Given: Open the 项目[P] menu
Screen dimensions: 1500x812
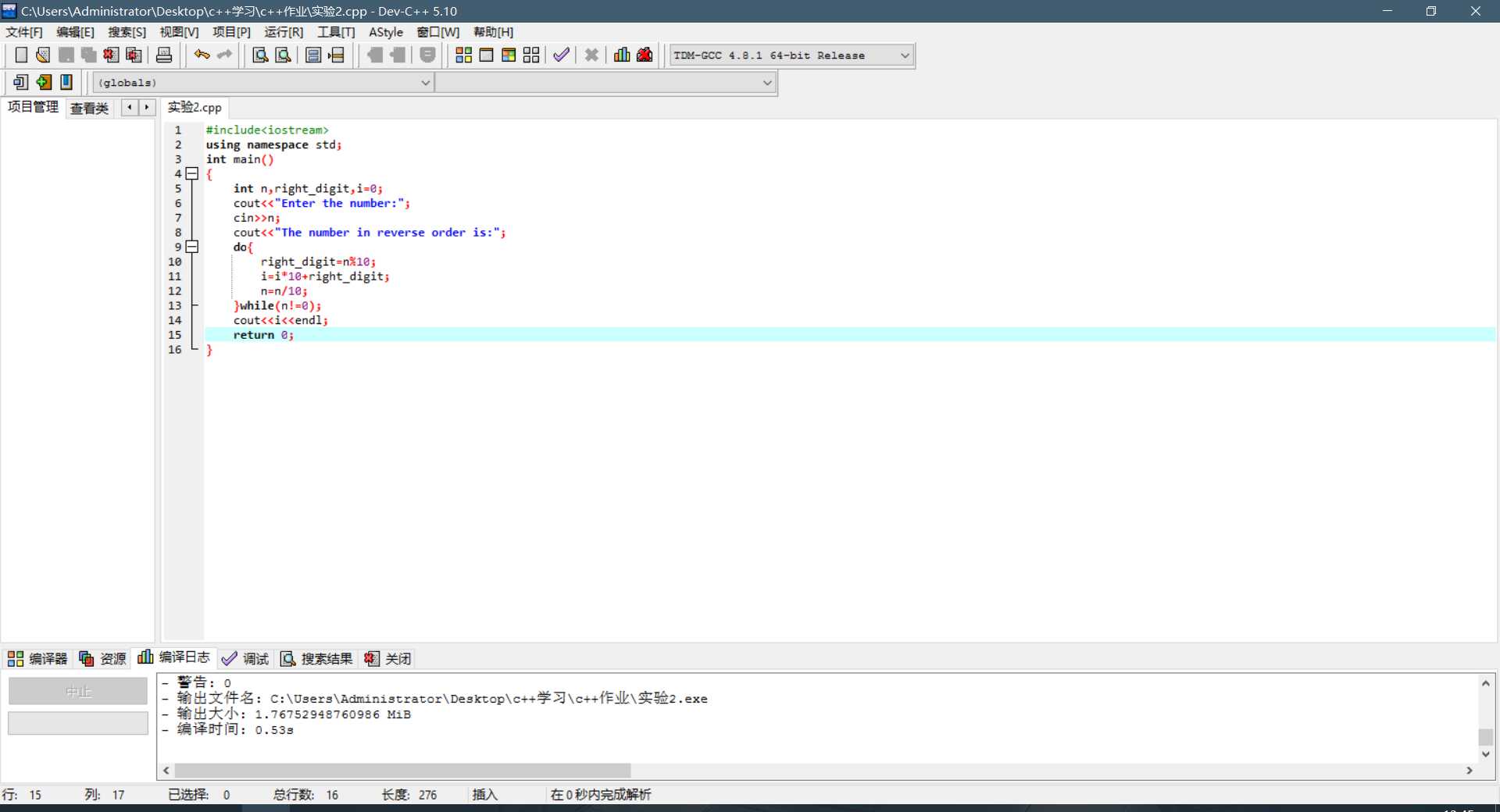Looking at the screenshot, I should click(x=231, y=32).
